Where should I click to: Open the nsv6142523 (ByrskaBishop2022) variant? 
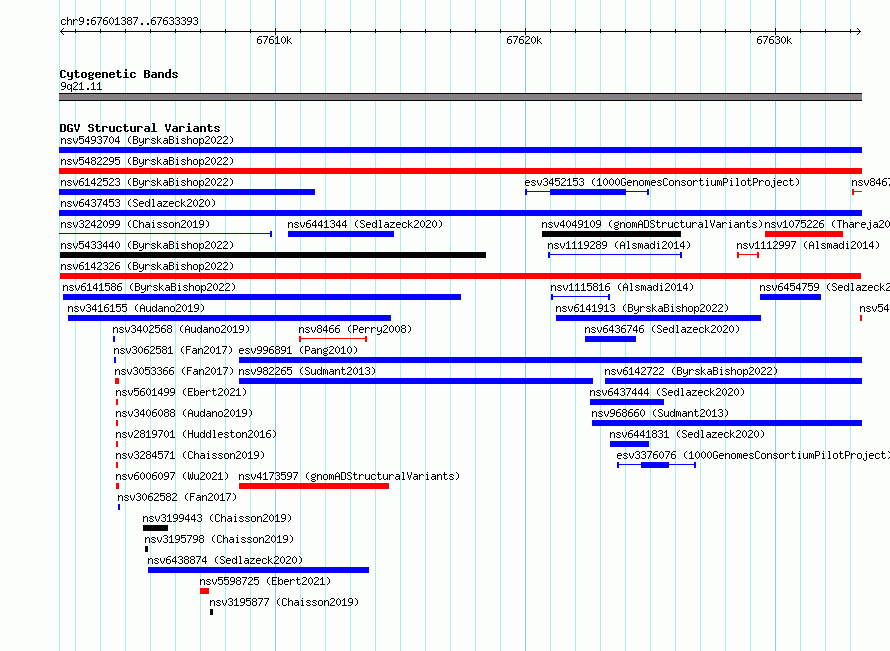(147, 182)
